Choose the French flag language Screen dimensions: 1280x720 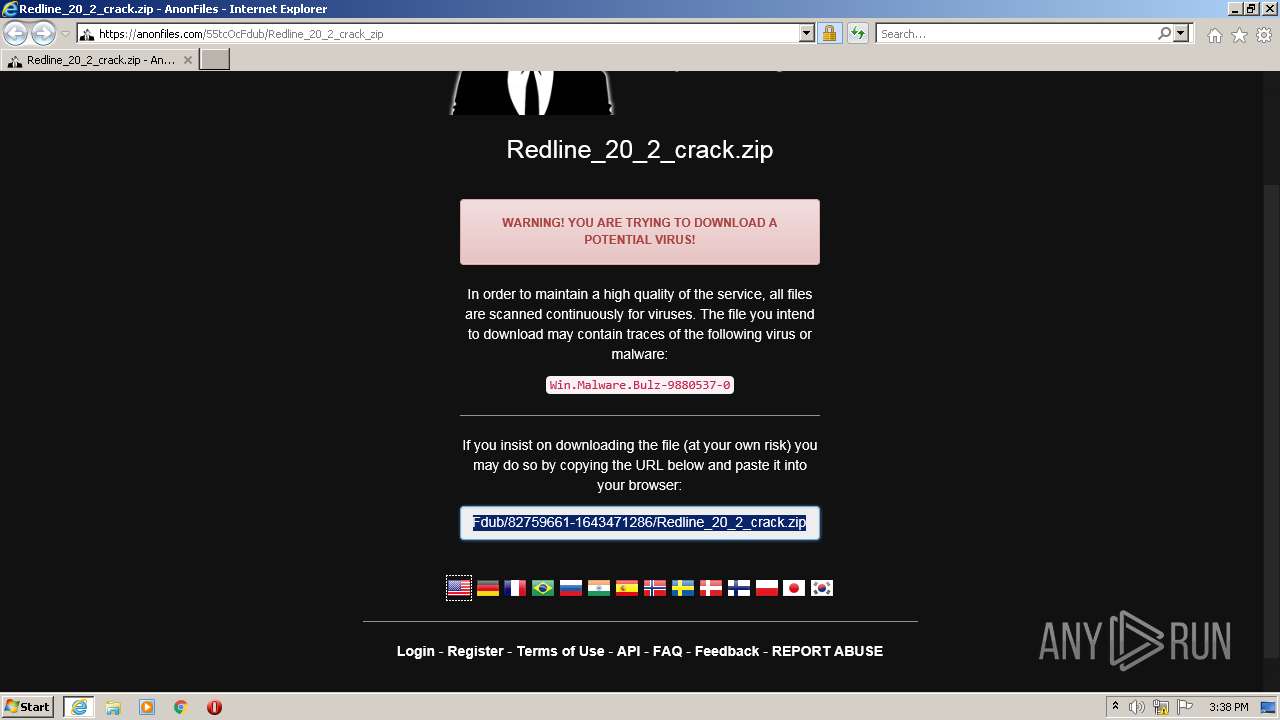[x=515, y=588]
